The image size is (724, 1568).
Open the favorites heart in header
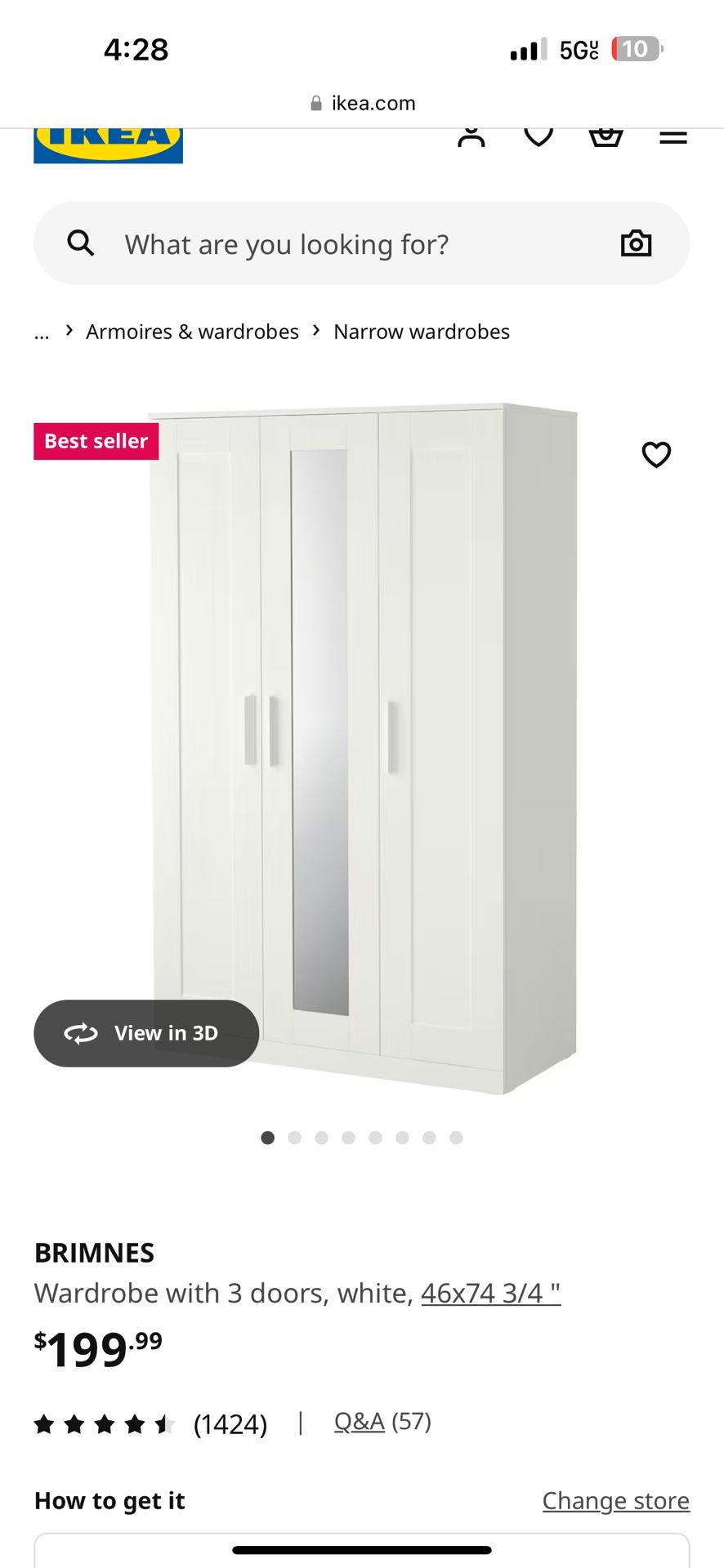pyautogui.click(x=539, y=137)
